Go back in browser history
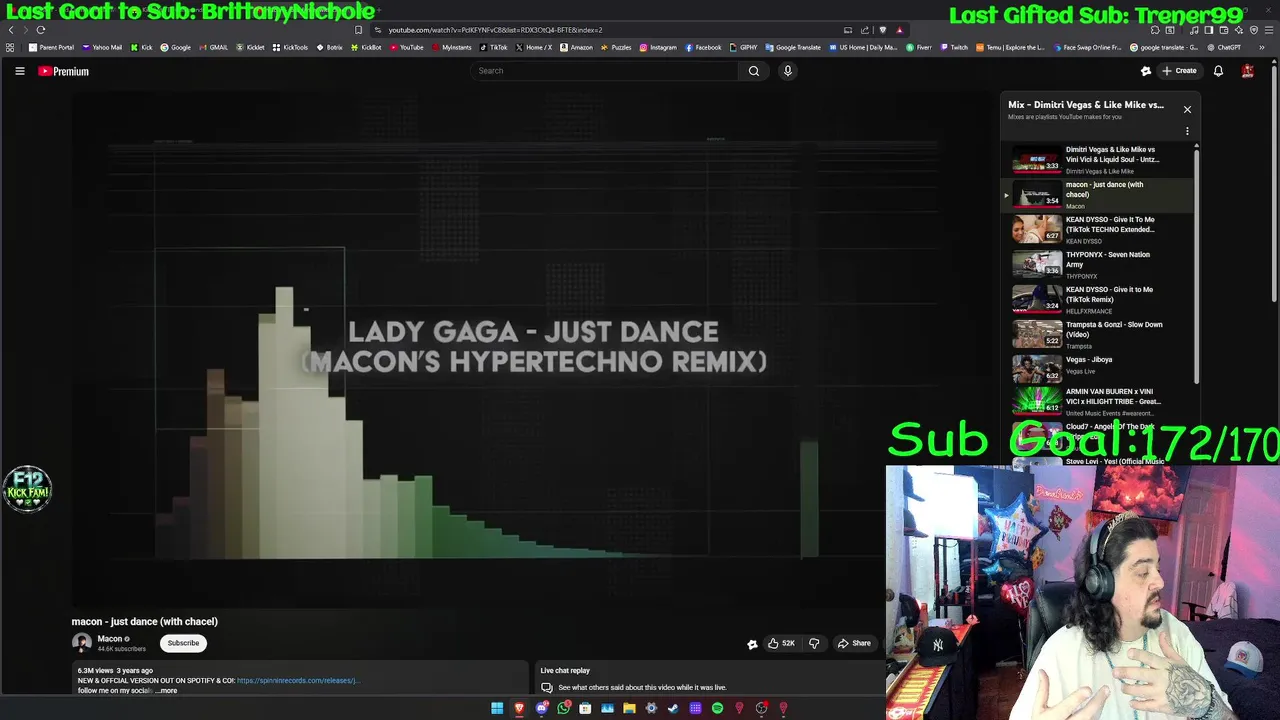1280x720 pixels. point(11,30)
